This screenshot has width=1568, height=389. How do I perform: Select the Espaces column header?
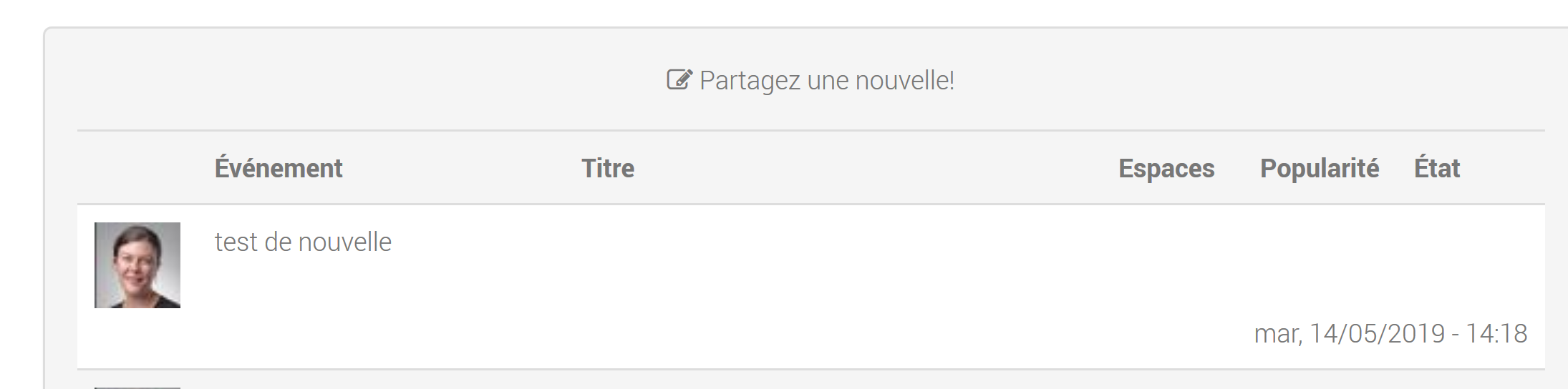[1166, 169]
